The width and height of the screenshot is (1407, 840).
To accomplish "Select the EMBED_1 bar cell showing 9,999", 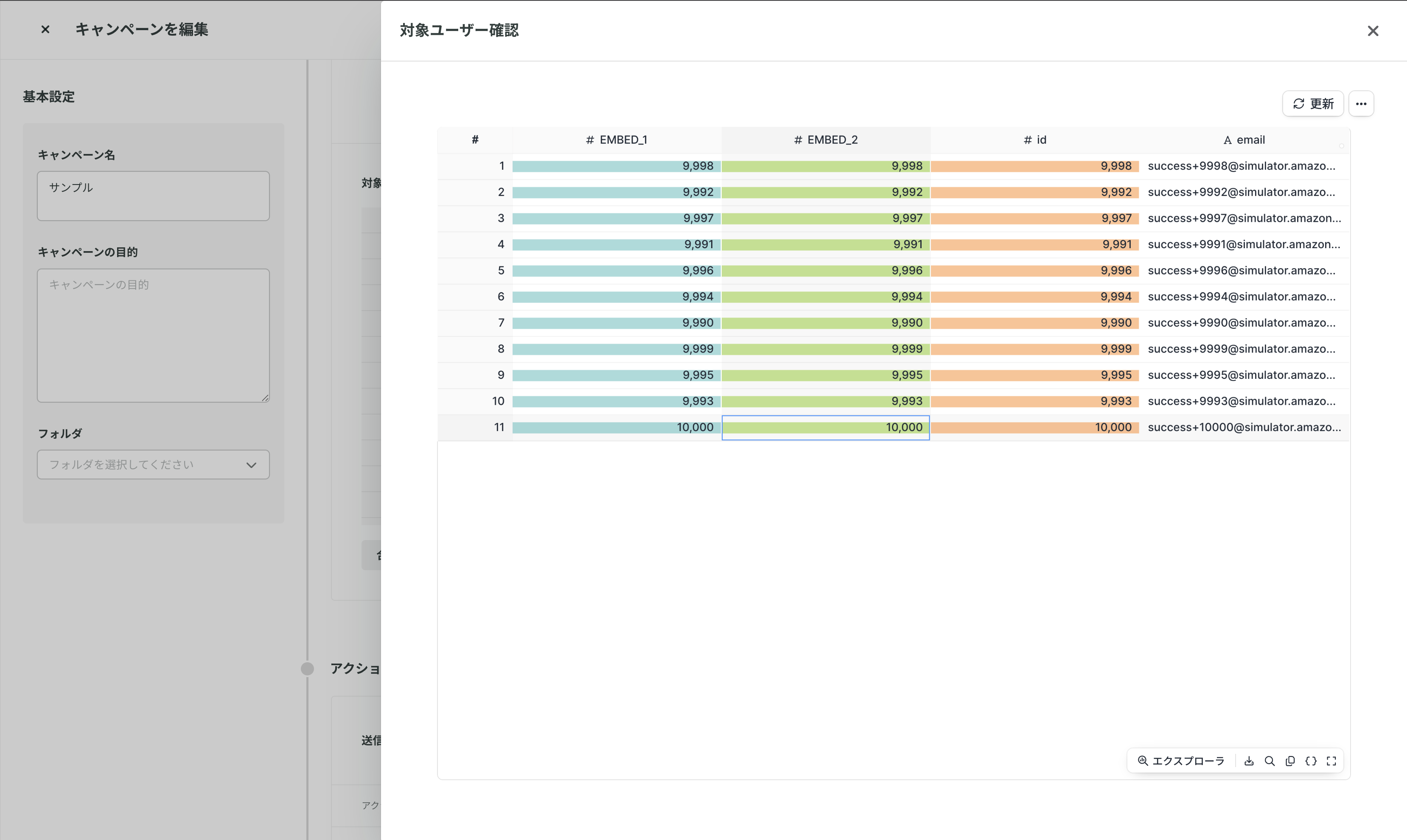I will [617, 349].
